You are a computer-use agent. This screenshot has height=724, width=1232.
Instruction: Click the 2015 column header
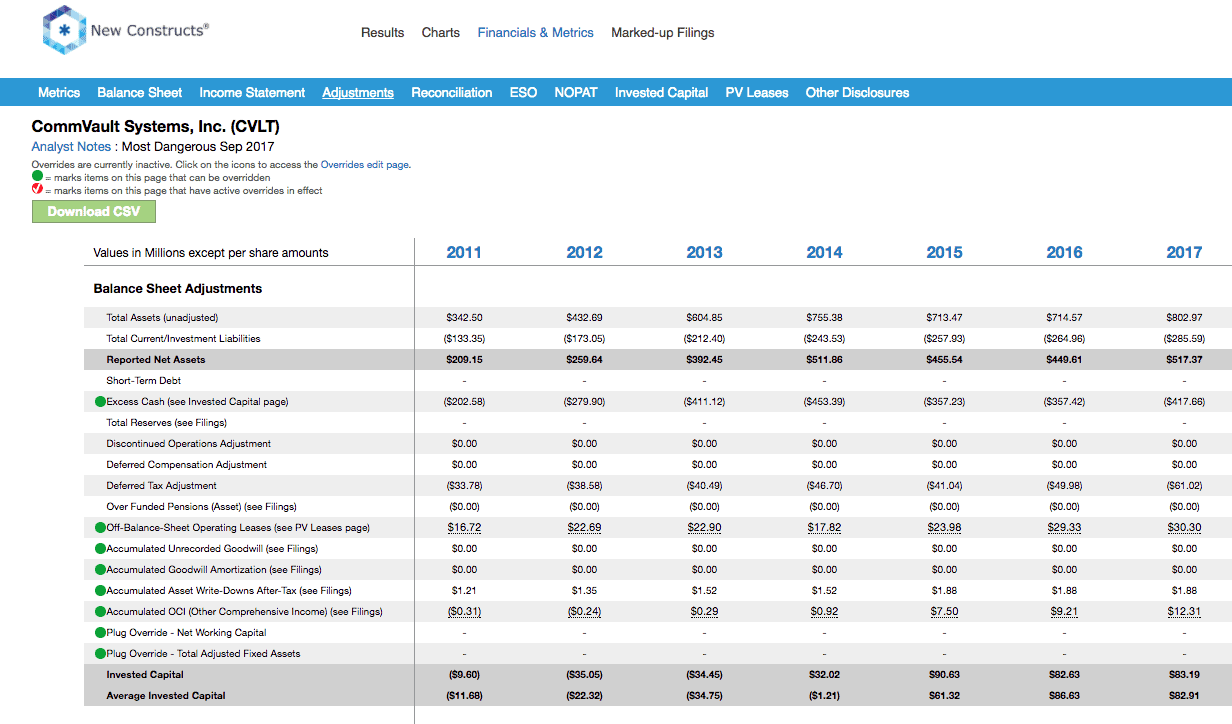(945, 253)
